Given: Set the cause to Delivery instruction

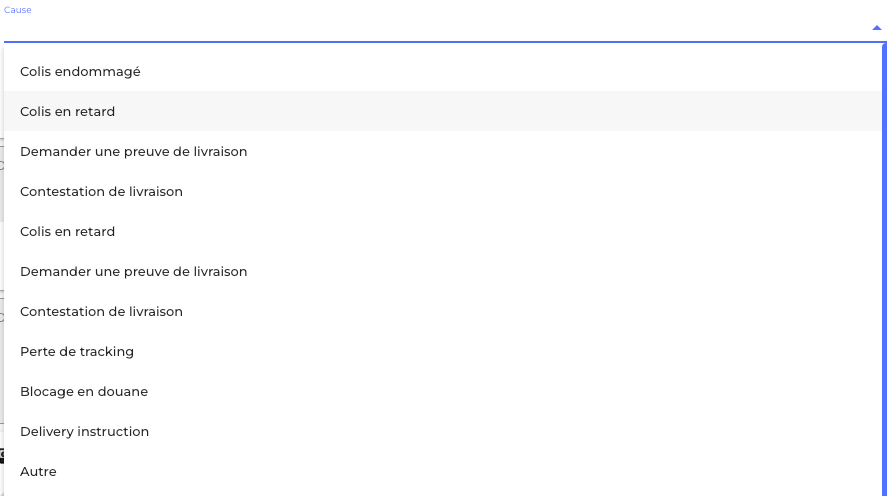Looking at the screenshot, I should (85, 432).
